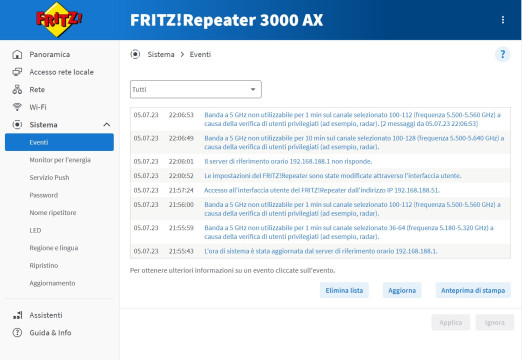
Task: Click the Sistema breadcrumb link
Action: [x=161, y=54]
